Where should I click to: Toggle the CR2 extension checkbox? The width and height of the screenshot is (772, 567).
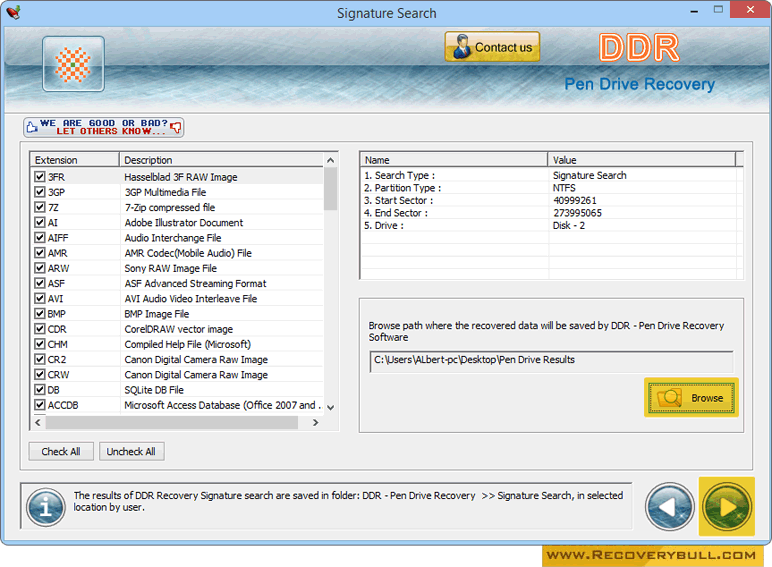click(40, 359)
